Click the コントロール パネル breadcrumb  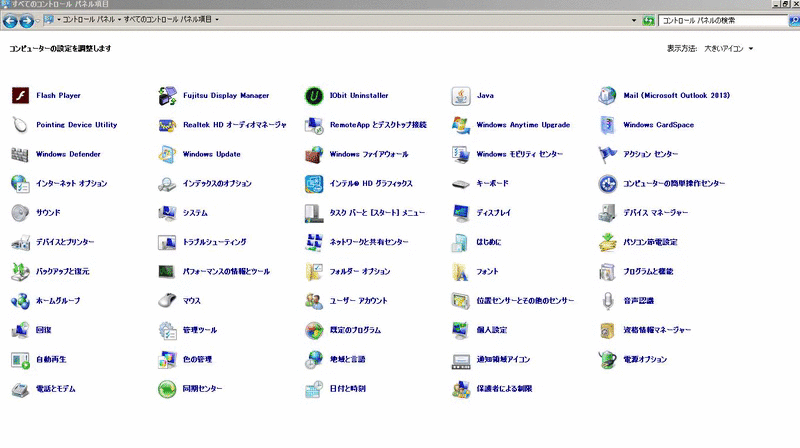pyautogui.click(x=88, y=19)
